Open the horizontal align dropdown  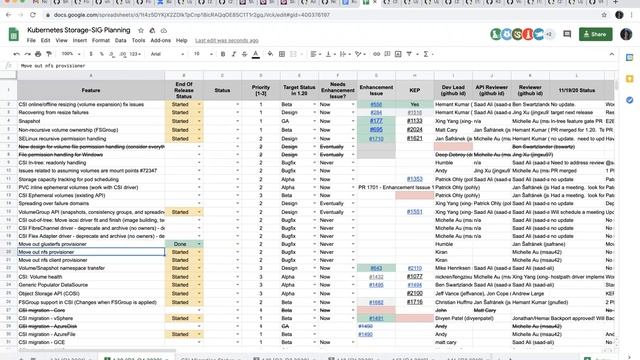315,54
